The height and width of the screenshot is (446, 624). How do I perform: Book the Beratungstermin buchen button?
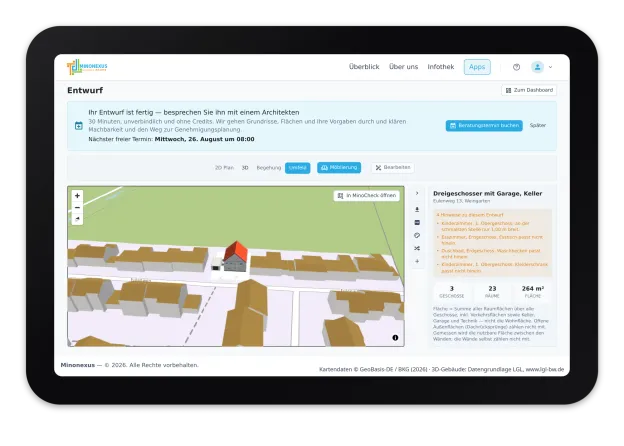click(x=484, y=126)
